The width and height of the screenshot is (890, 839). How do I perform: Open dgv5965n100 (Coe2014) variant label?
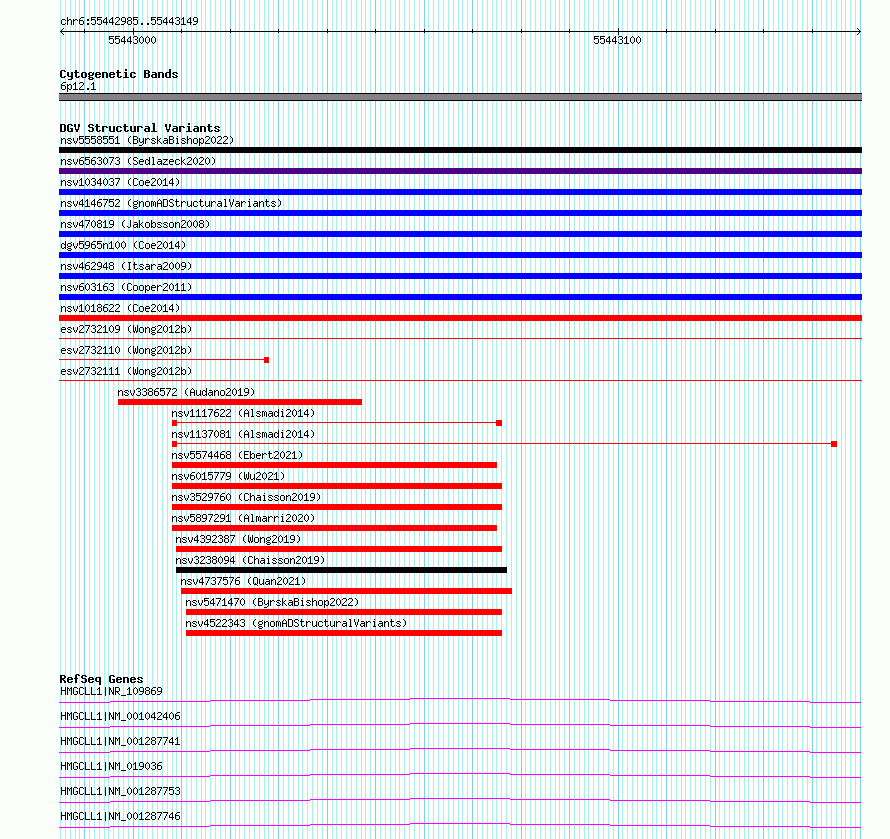tap(123, 245)
